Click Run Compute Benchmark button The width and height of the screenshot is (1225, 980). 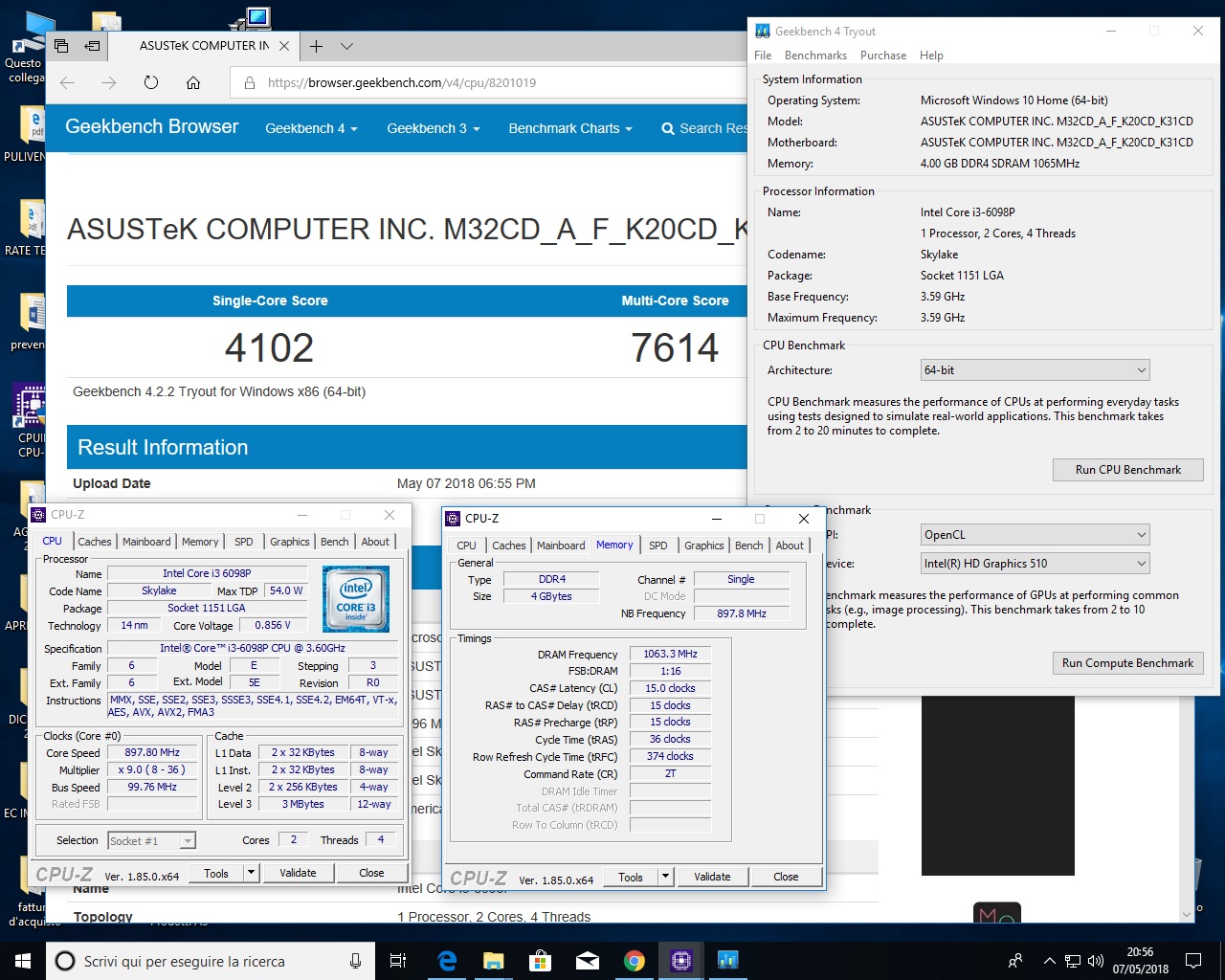1127,663
